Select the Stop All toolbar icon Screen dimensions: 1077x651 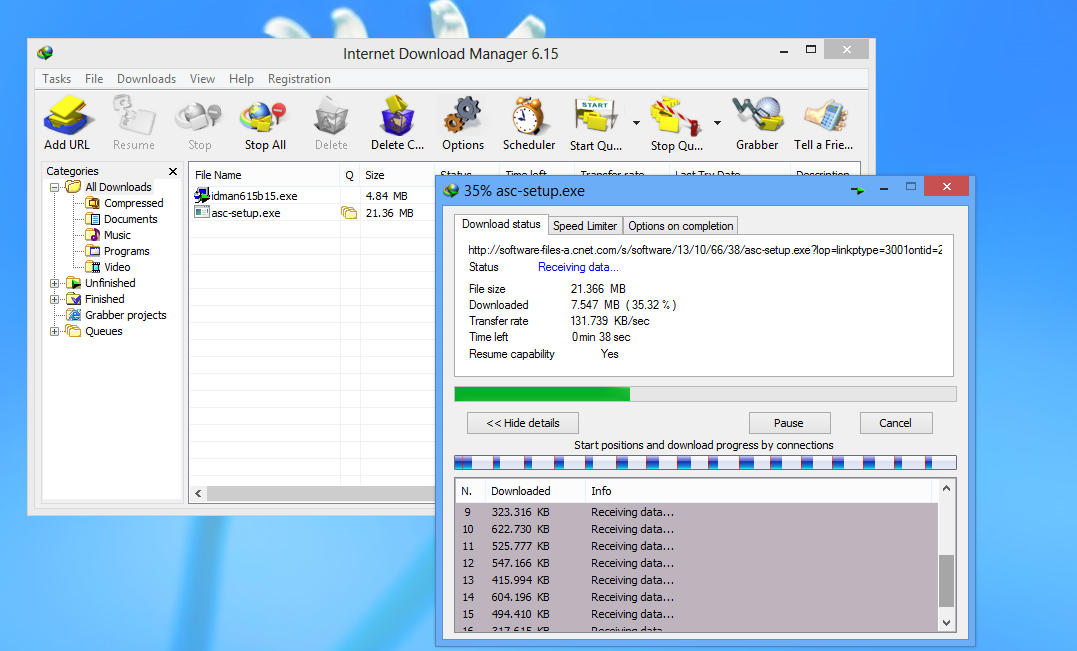263,118
